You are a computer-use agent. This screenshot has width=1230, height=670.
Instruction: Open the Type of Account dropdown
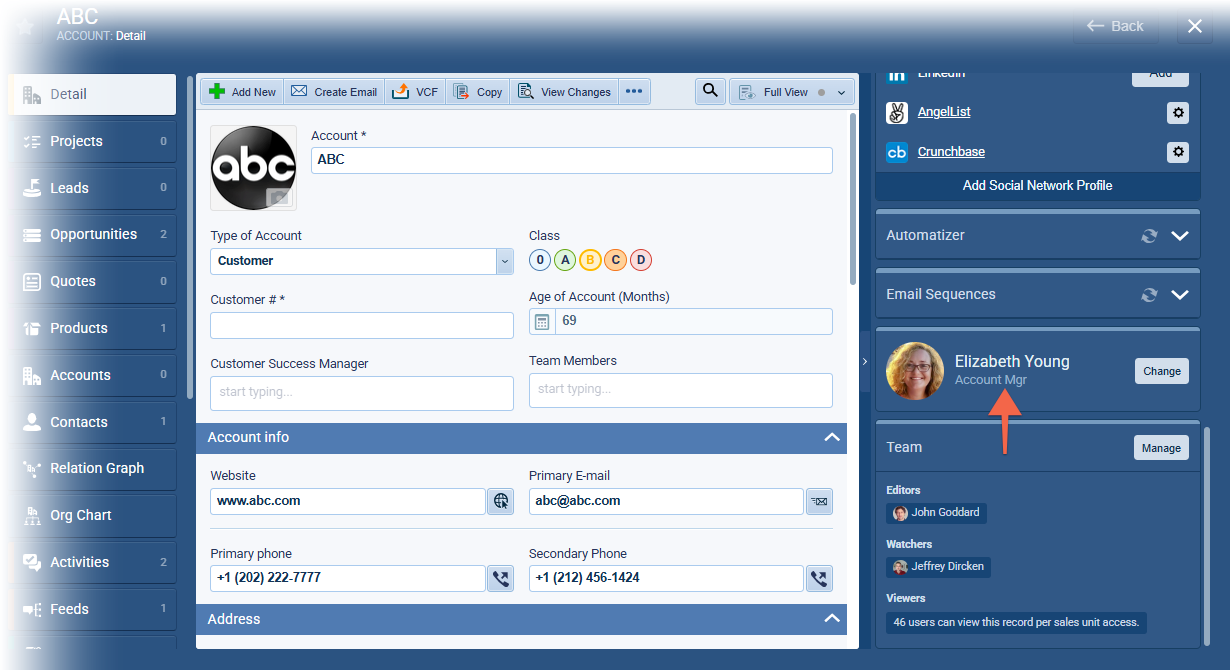point(504,261)
